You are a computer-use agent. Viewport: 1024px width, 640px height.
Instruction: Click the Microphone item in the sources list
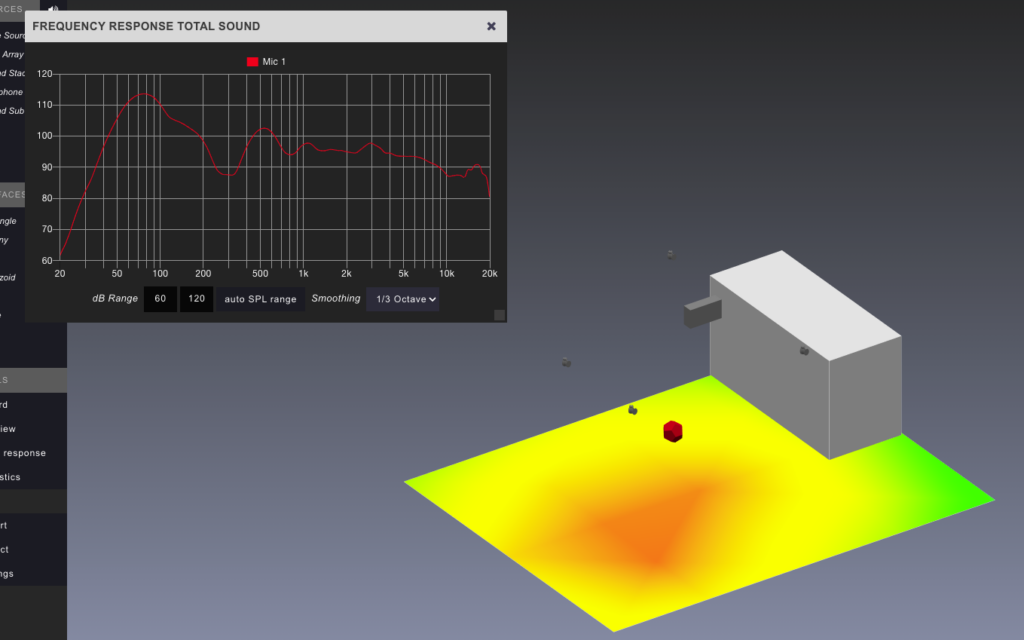coord(11,92)
